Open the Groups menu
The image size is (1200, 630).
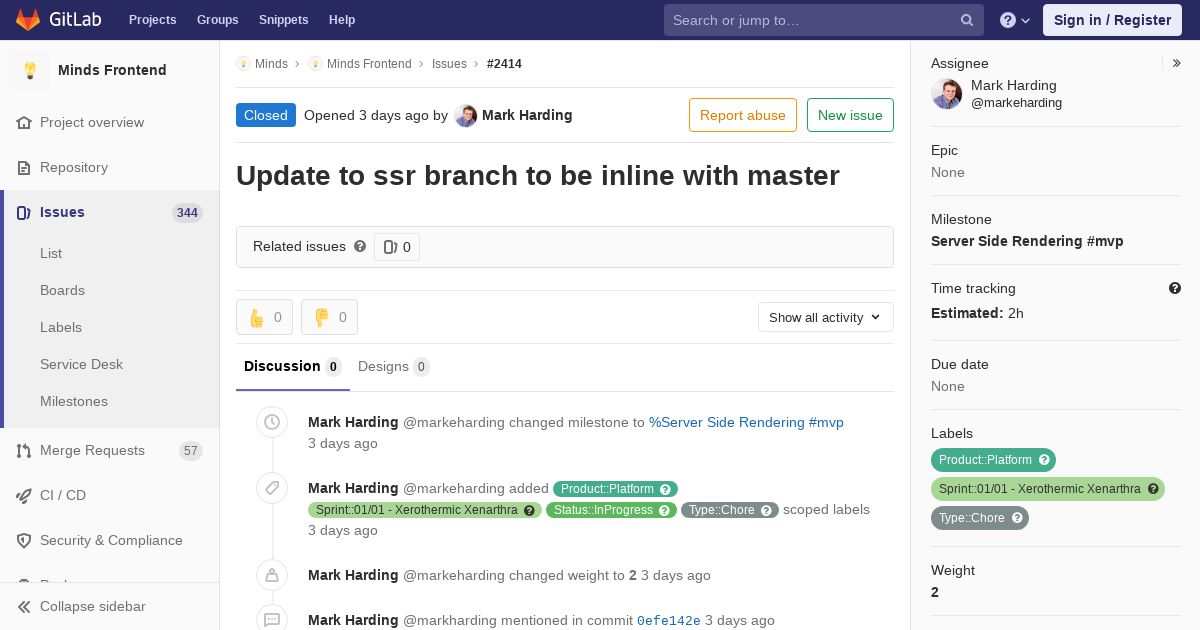[217, 20]
